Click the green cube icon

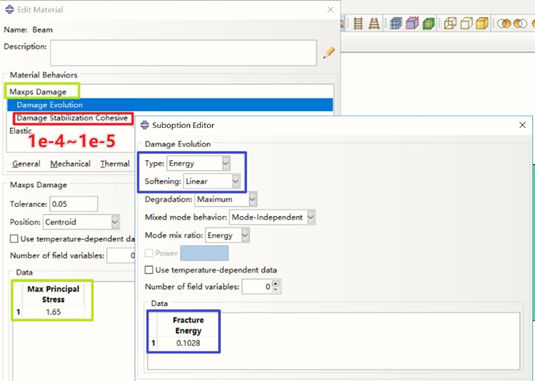coord(429,24)
